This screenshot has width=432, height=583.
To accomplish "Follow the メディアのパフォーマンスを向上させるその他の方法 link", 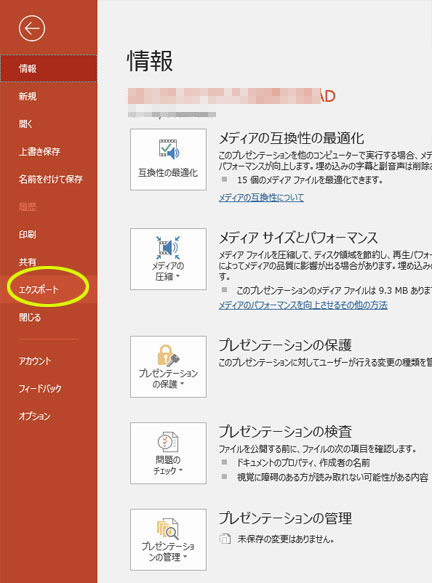I will [303, 305].
